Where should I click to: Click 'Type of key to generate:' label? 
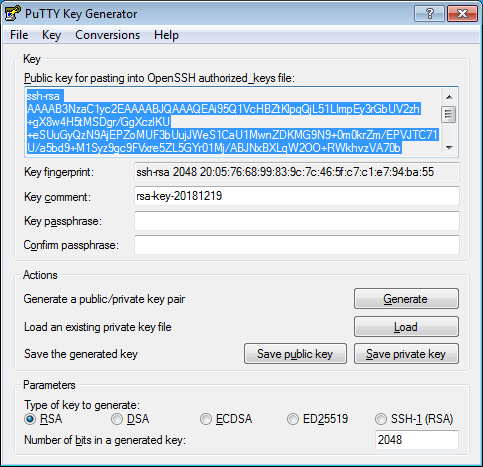82,405
